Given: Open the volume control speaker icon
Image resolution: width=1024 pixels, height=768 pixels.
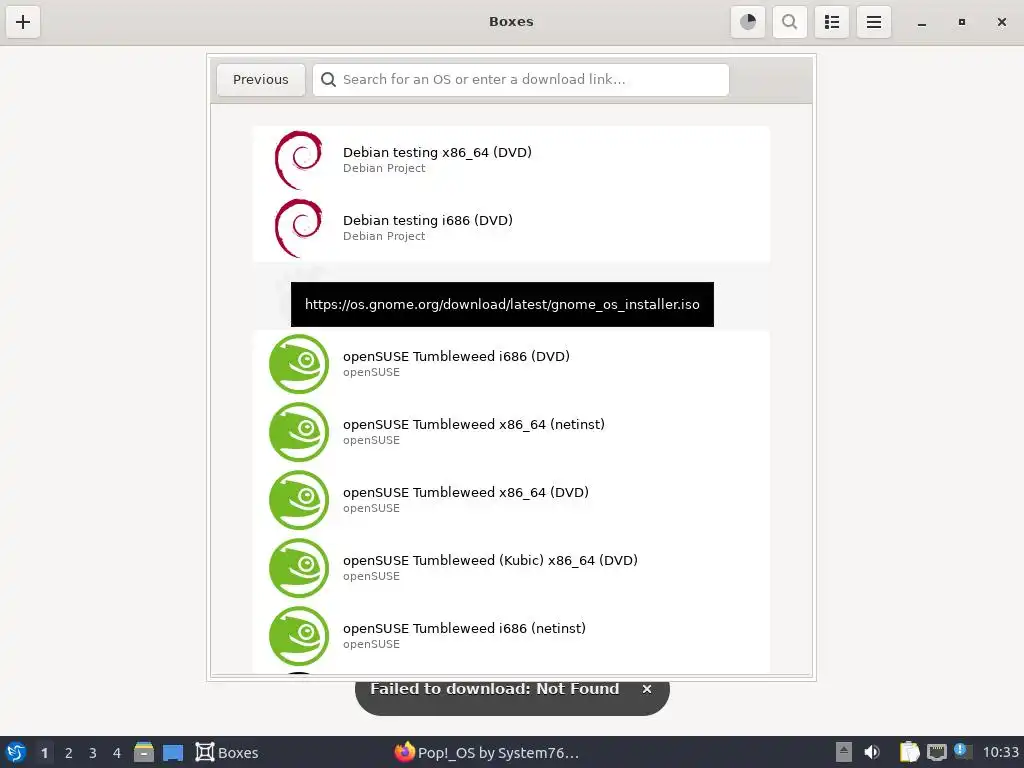Looking at the screenshot, I should (872, 752).
